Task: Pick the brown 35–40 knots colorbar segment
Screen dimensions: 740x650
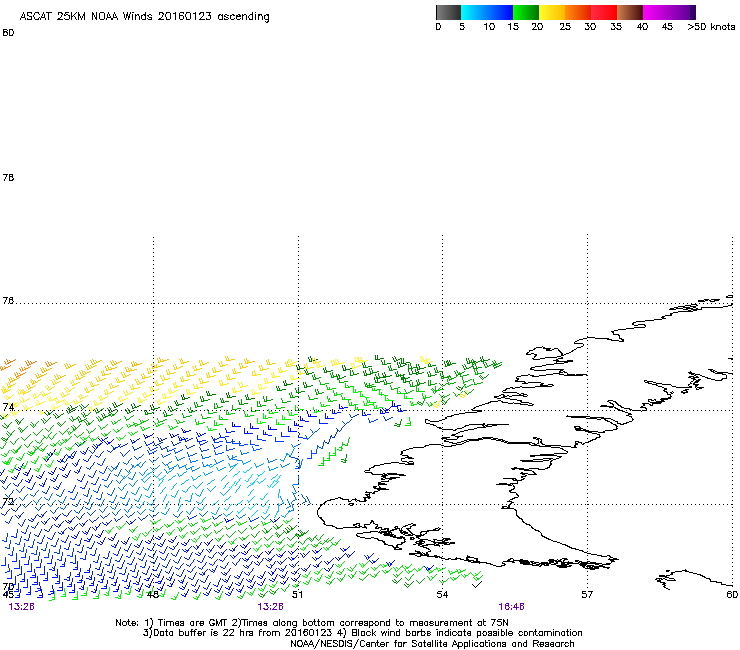Action: (630, 12)
